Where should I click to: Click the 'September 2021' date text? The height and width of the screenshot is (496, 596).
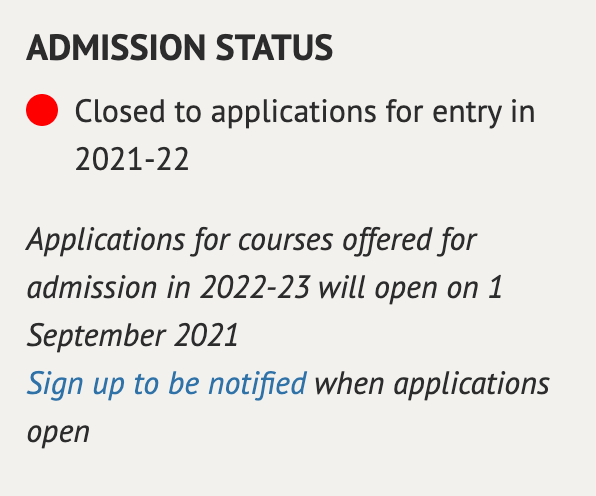(x=133, y=336)
